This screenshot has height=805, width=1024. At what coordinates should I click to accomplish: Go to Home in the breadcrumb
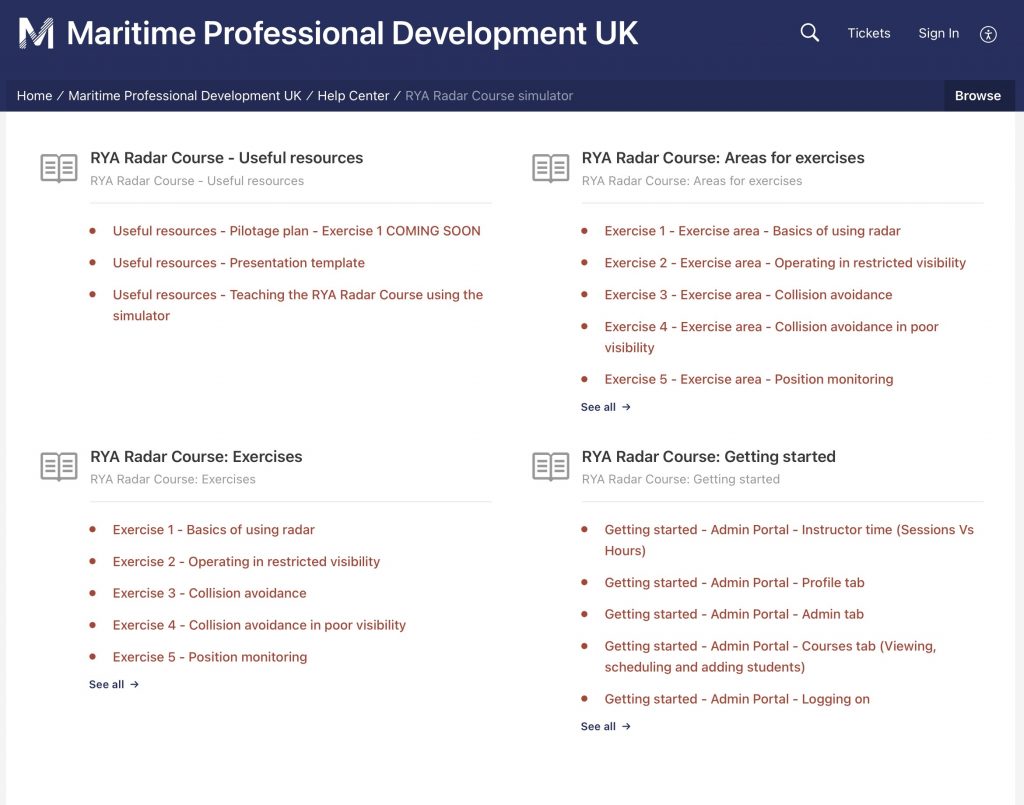[34, 96]
